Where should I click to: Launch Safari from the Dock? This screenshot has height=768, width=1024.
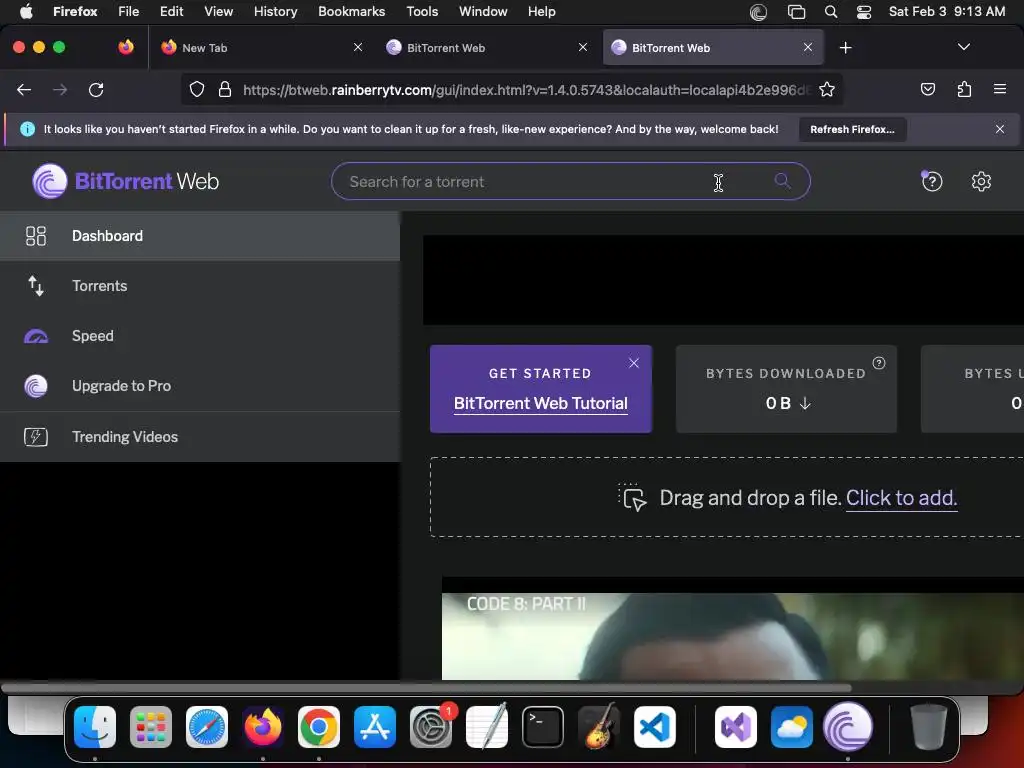point(207,727)
